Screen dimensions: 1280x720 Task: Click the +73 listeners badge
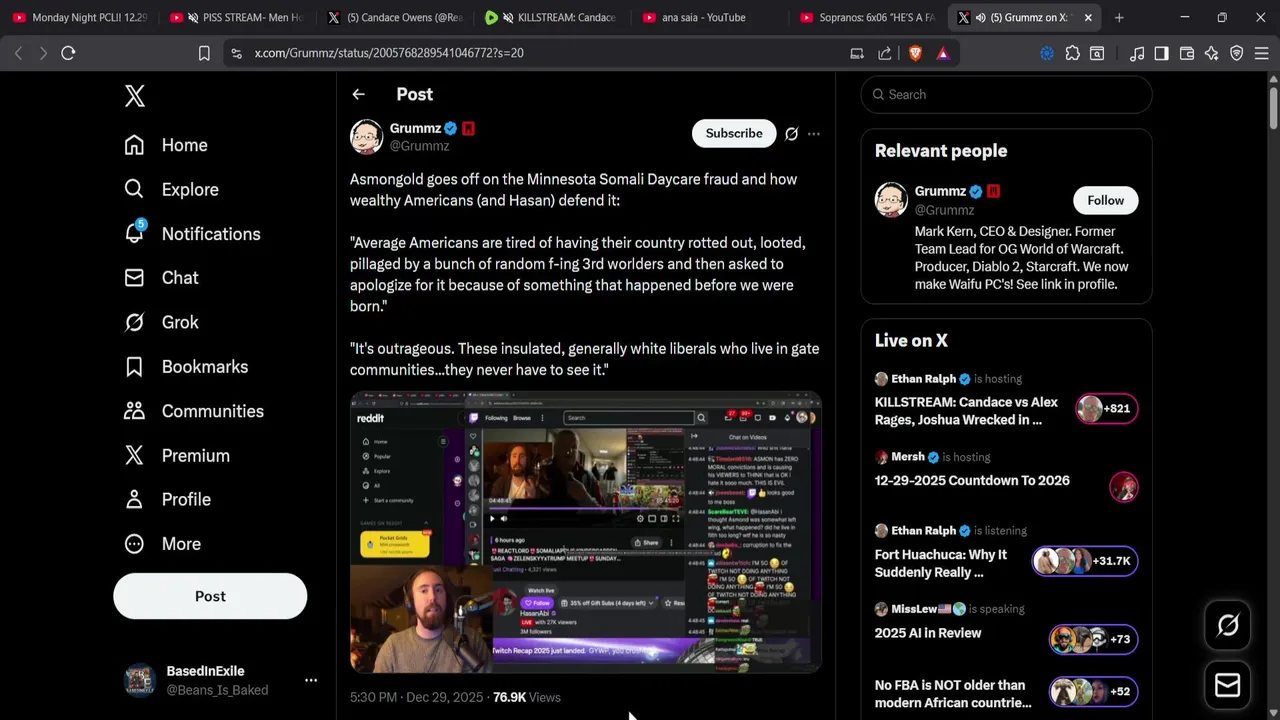coord(1093,639)
